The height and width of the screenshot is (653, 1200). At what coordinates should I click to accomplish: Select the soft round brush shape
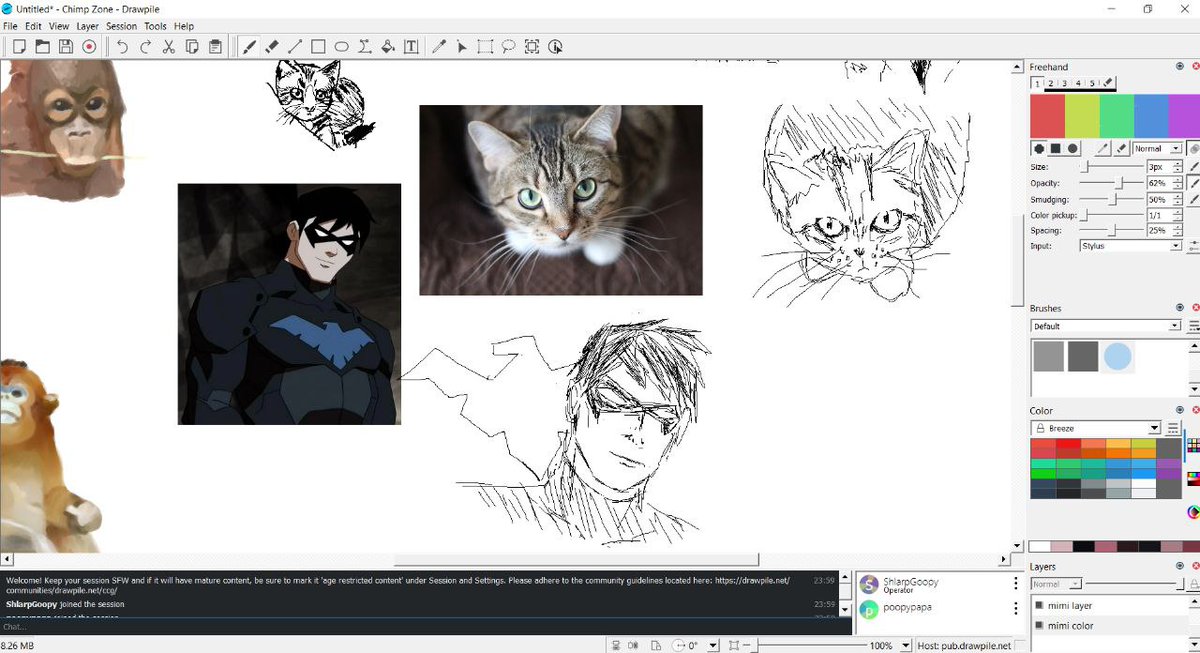1072,148
